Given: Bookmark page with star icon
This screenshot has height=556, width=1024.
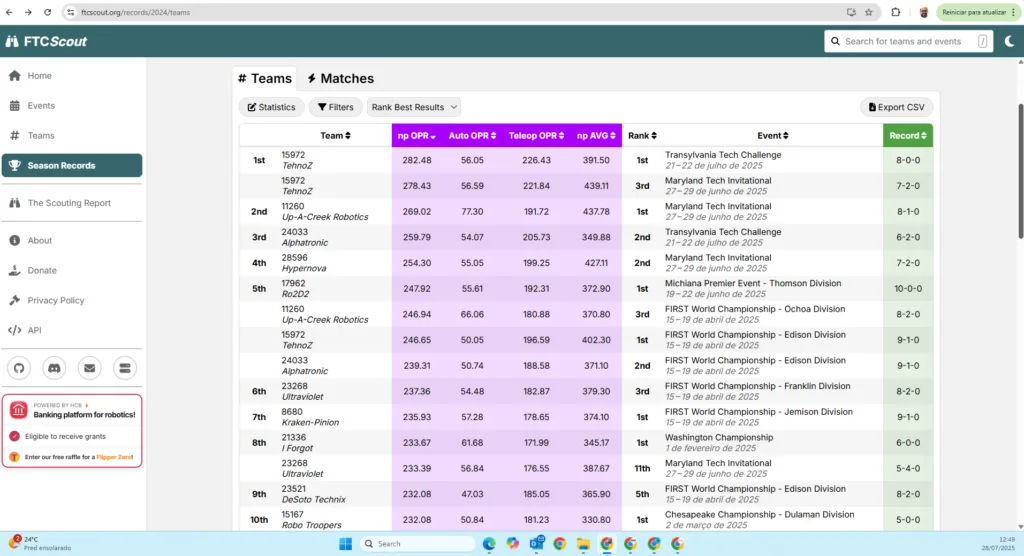Looking at the screenshot, I should (869, 12).
